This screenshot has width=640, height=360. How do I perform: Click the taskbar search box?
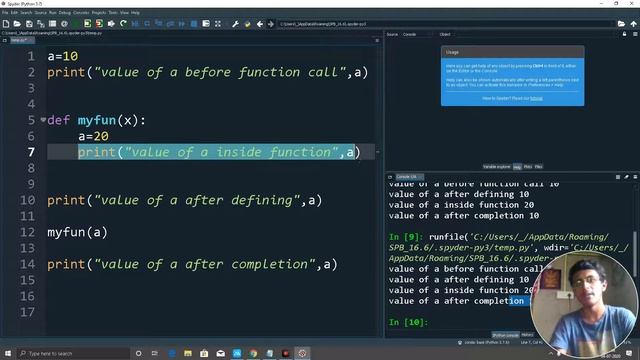pyautogui.click(x=73, y=353)
